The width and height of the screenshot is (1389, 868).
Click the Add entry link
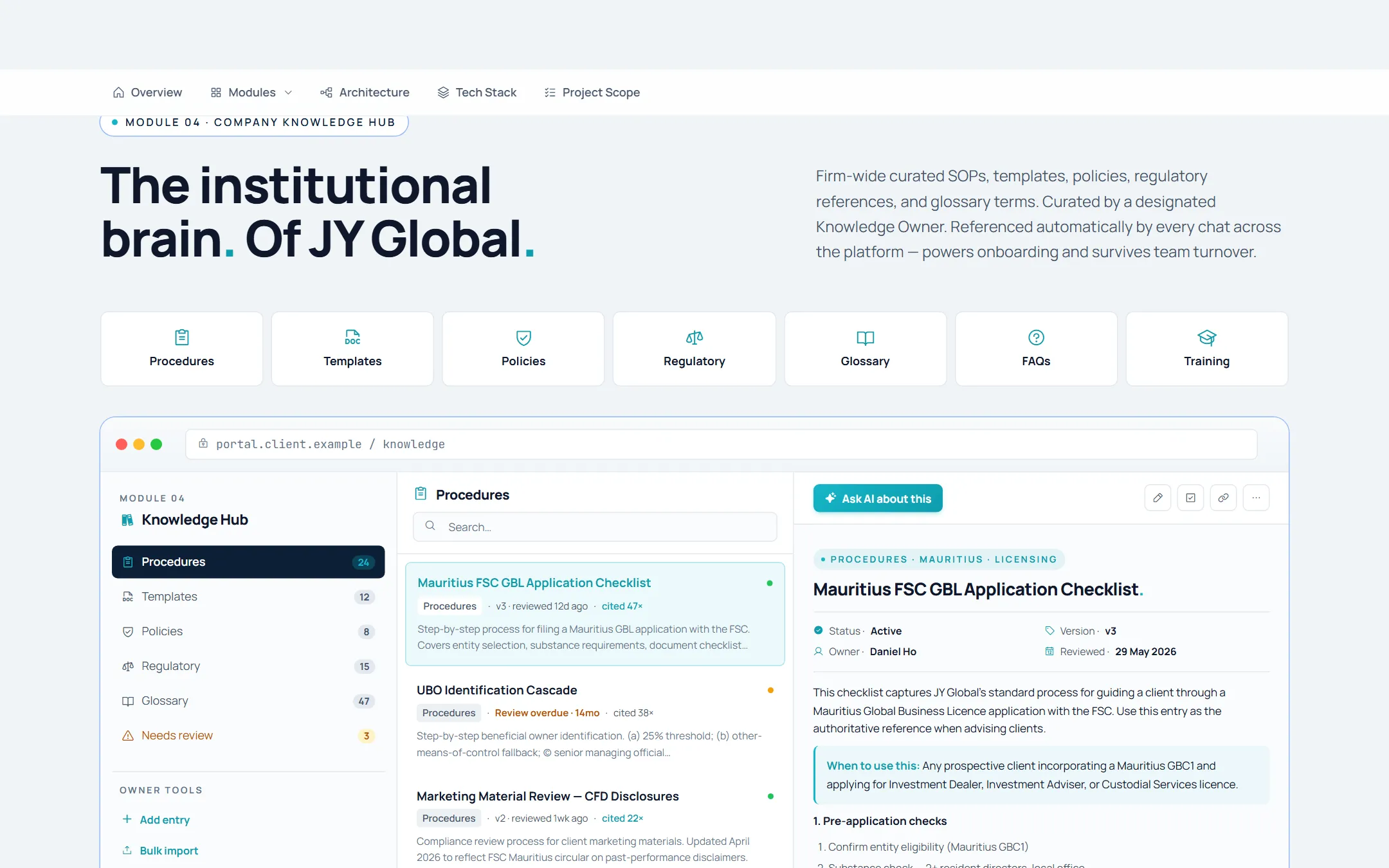(x=165, y=820)
